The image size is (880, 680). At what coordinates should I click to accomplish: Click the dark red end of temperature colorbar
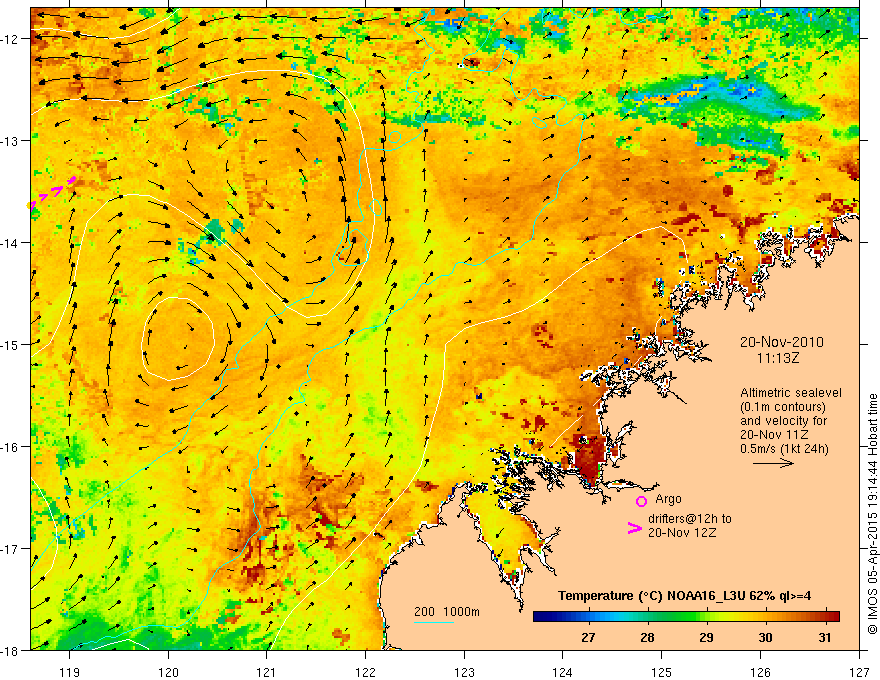click(832, 617)
